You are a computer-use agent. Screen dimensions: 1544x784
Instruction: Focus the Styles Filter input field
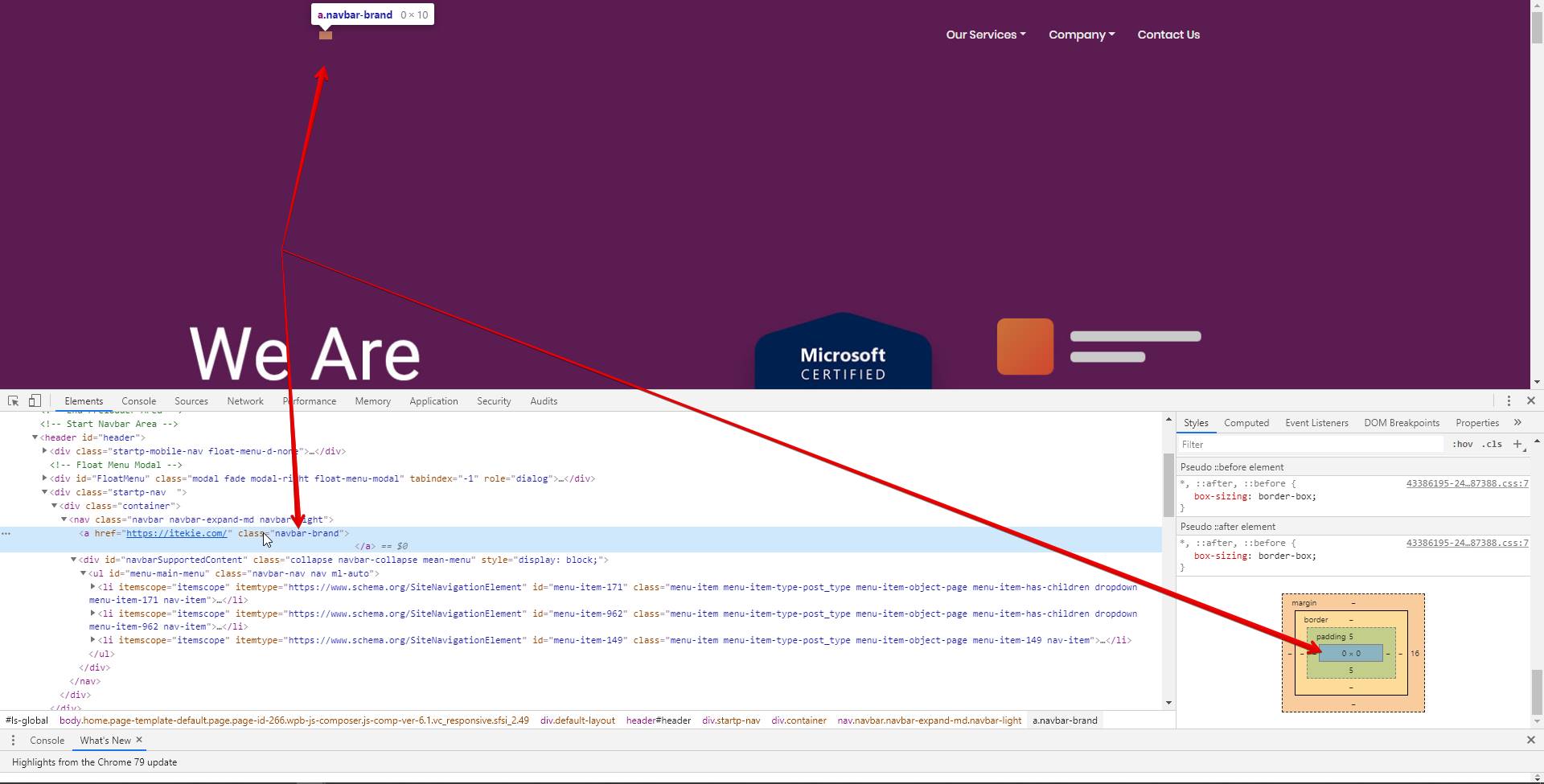coord(1311,445)
